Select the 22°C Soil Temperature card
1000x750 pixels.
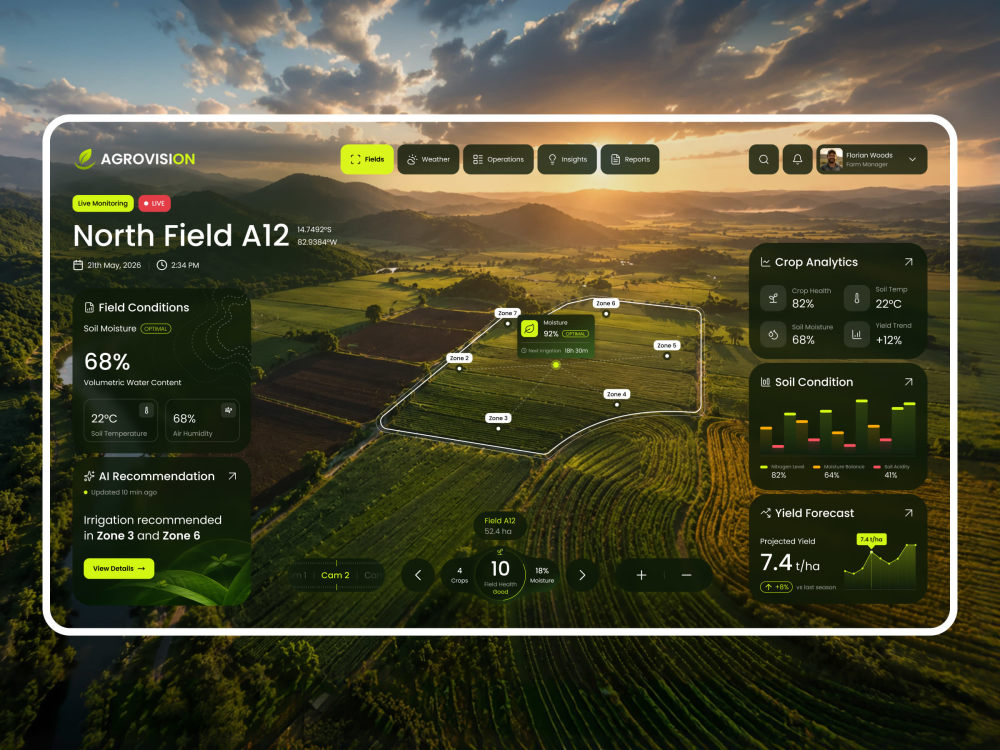click(121, 420)
